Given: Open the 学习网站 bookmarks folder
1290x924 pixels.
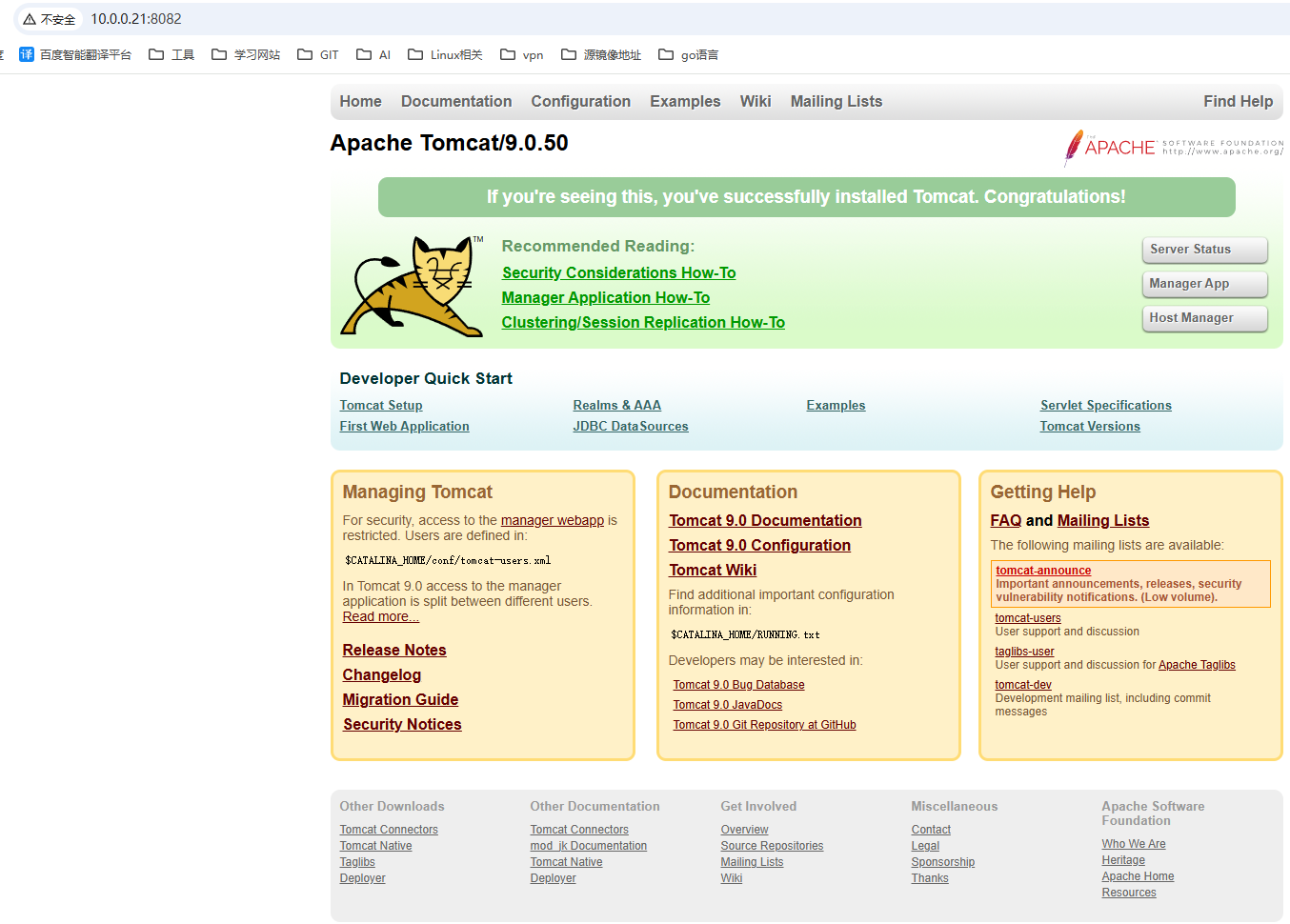Looking at the screenshot, I should pos(246,54).
